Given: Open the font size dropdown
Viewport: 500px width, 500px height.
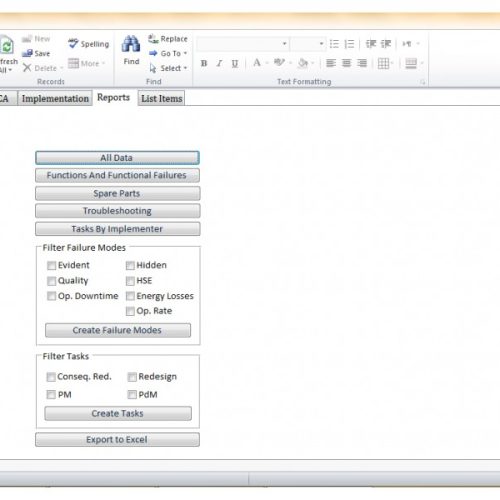Looking at the screenshot, I should pyautogui.click(x=321, y=44).
